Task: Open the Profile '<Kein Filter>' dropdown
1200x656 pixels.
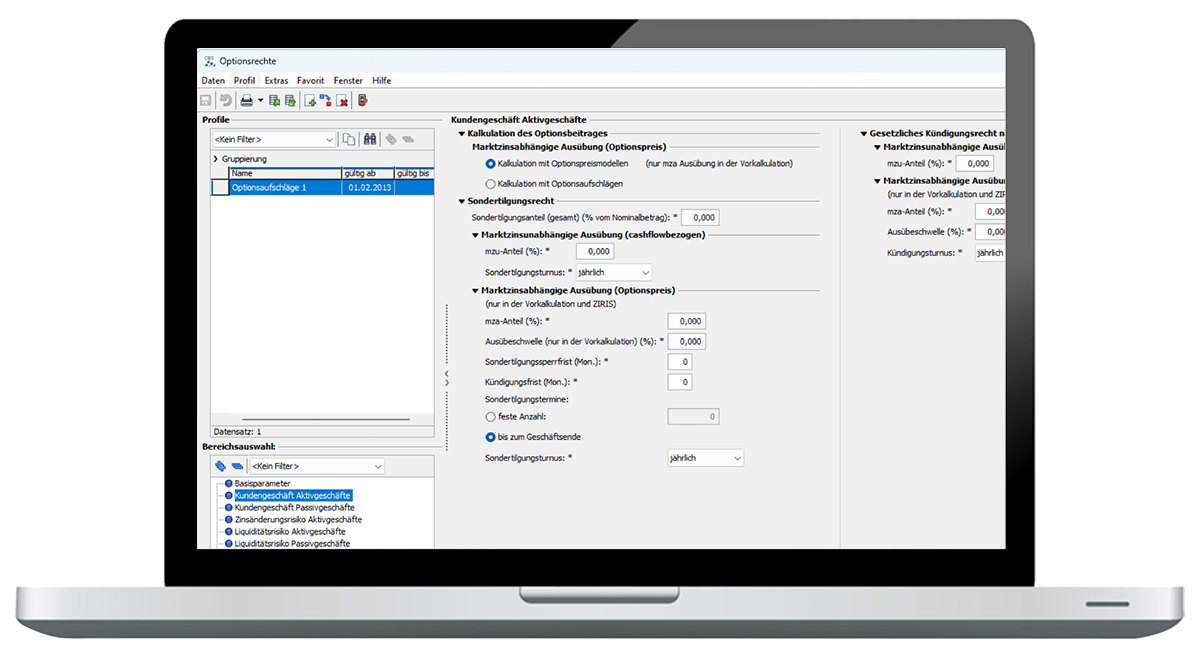Action: tap(329, 140)
